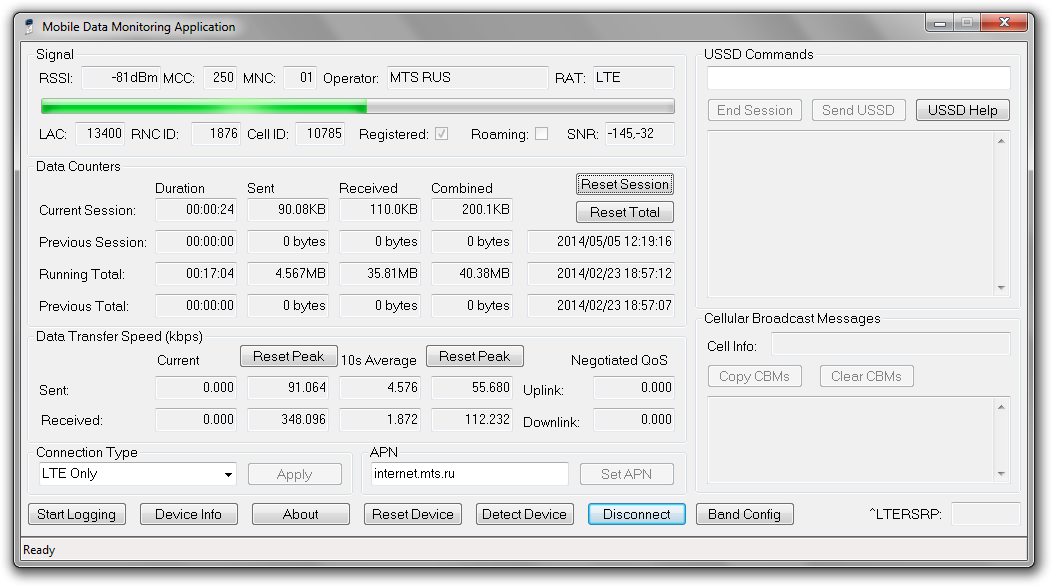The image size is (1053, 587).
Task: Enable the Roaming checkbox
Action: coord(541,134)
